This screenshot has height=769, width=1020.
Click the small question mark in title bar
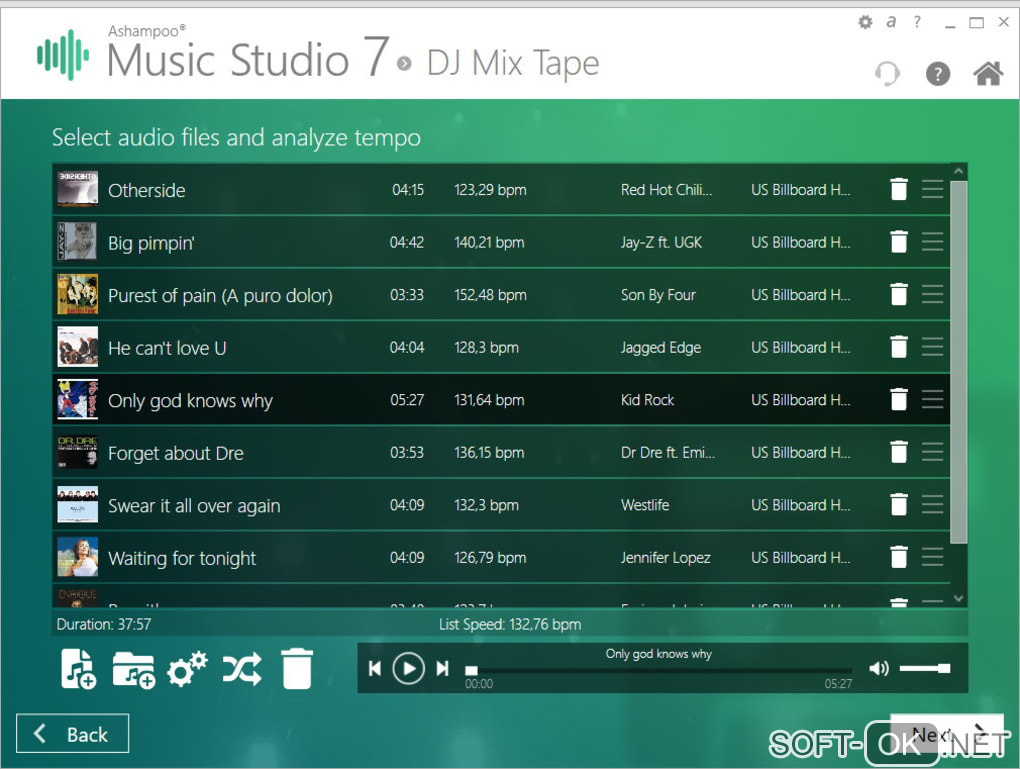coord(917,22)
